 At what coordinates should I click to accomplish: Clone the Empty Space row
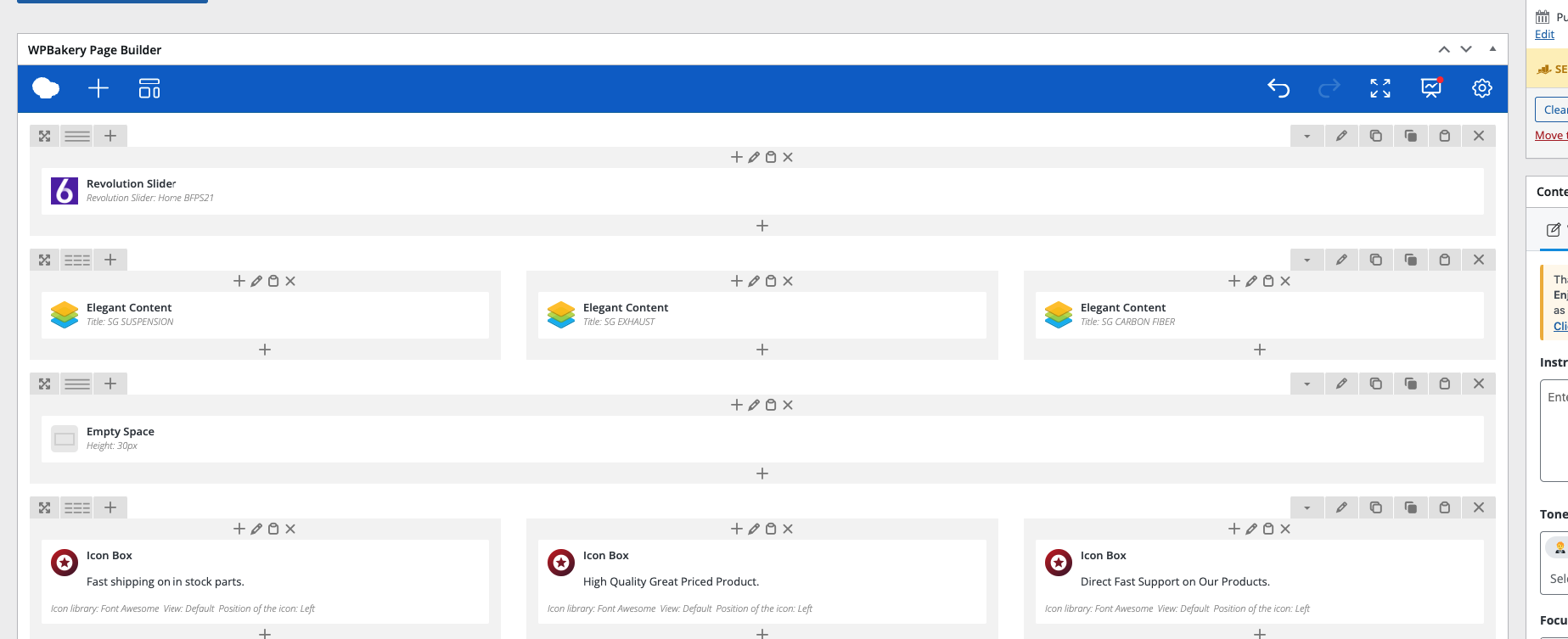[1410, 384]
